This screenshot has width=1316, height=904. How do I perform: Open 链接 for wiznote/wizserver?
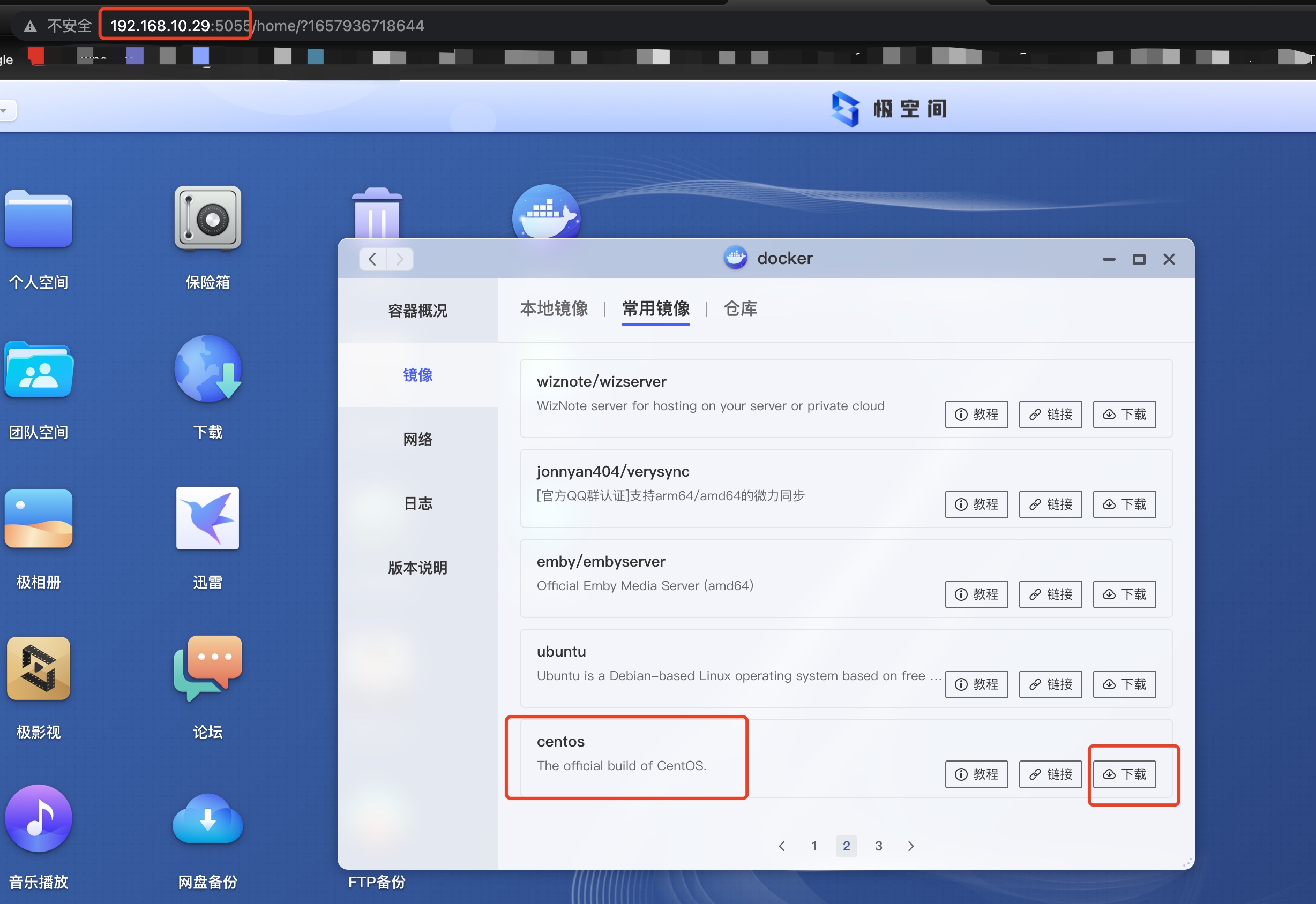(x=1050, y=414)
